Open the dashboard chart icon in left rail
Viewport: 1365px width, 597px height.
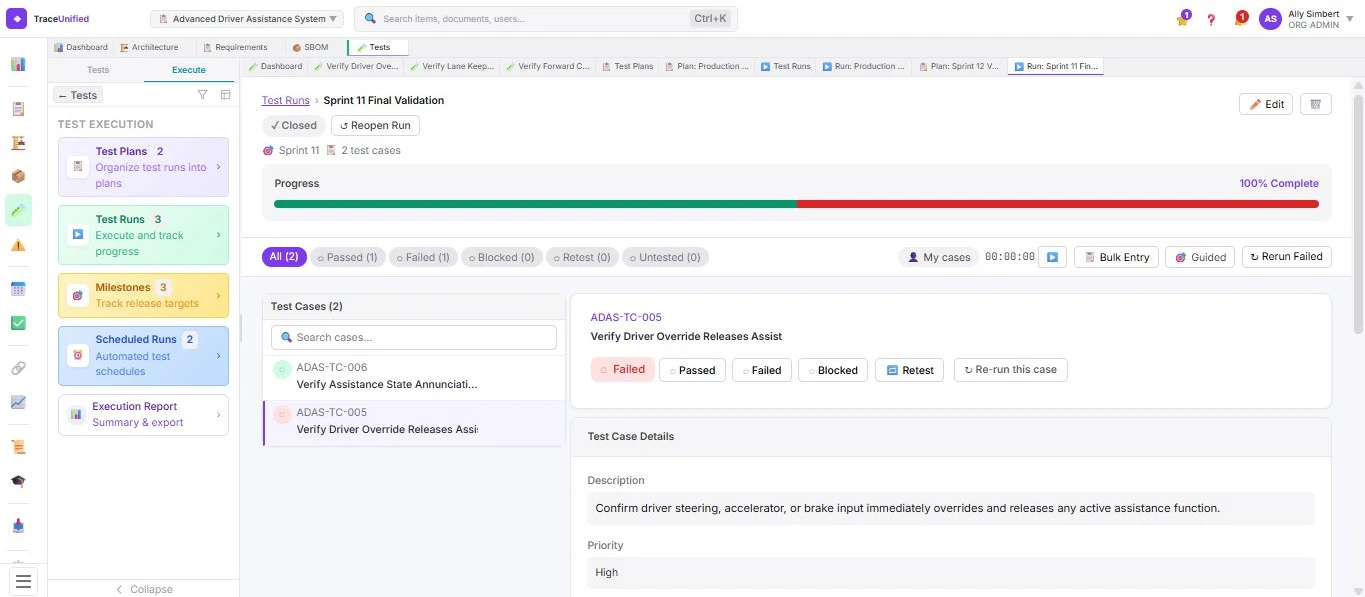coord(18,64)
